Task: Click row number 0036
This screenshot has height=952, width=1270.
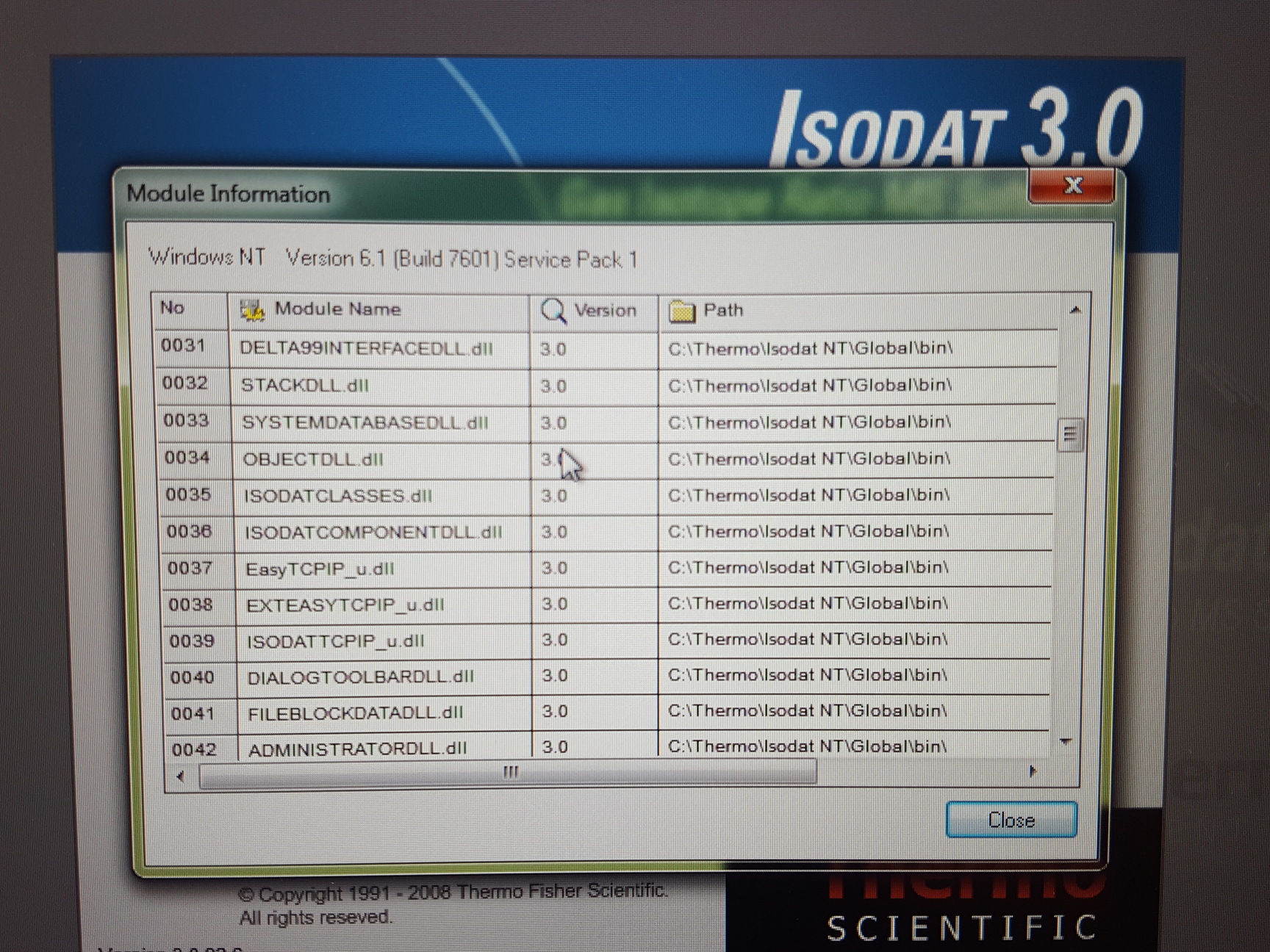Action: (x=189, y=530)
